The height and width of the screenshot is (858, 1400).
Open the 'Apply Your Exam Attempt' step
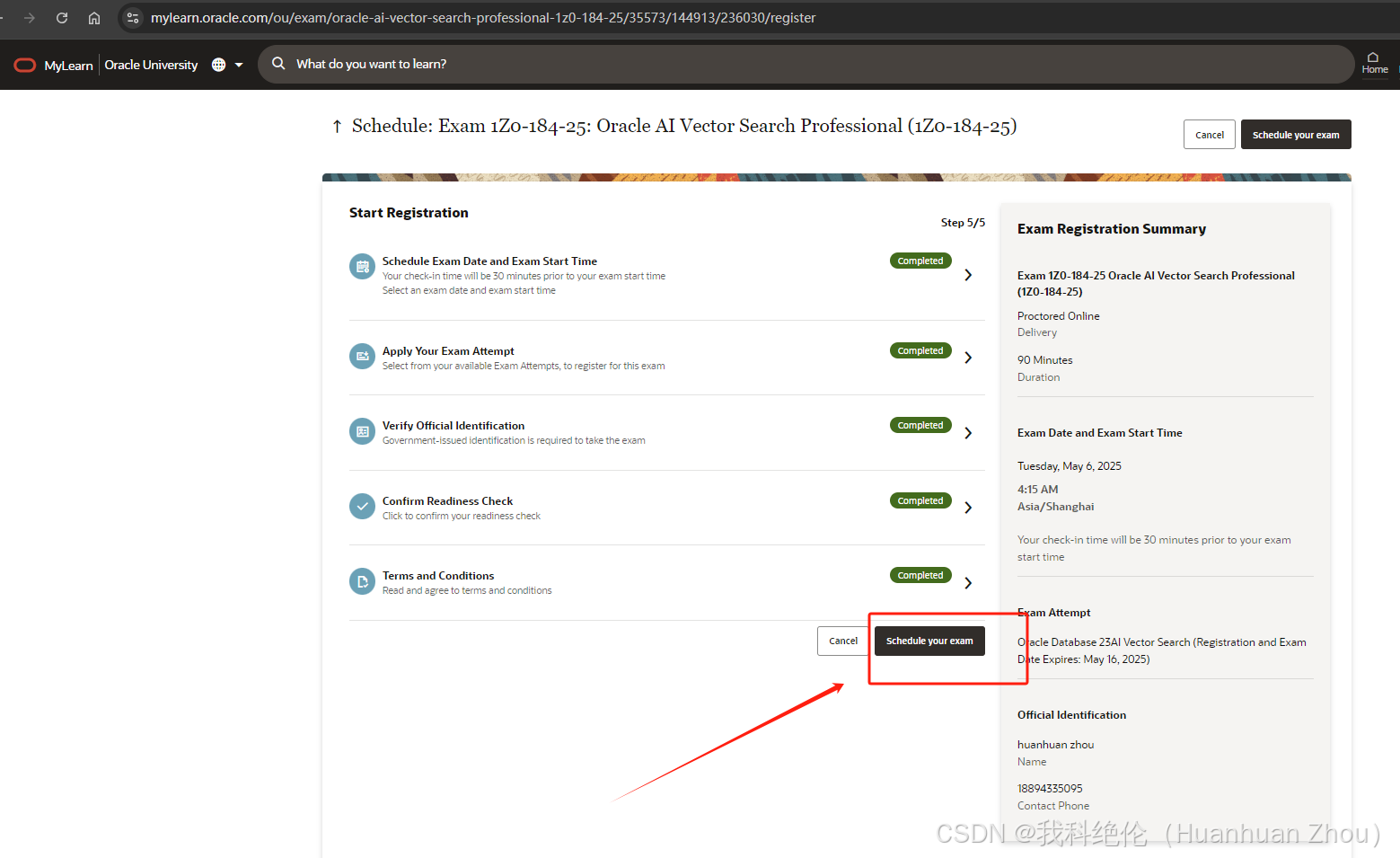tap(448, 351)
